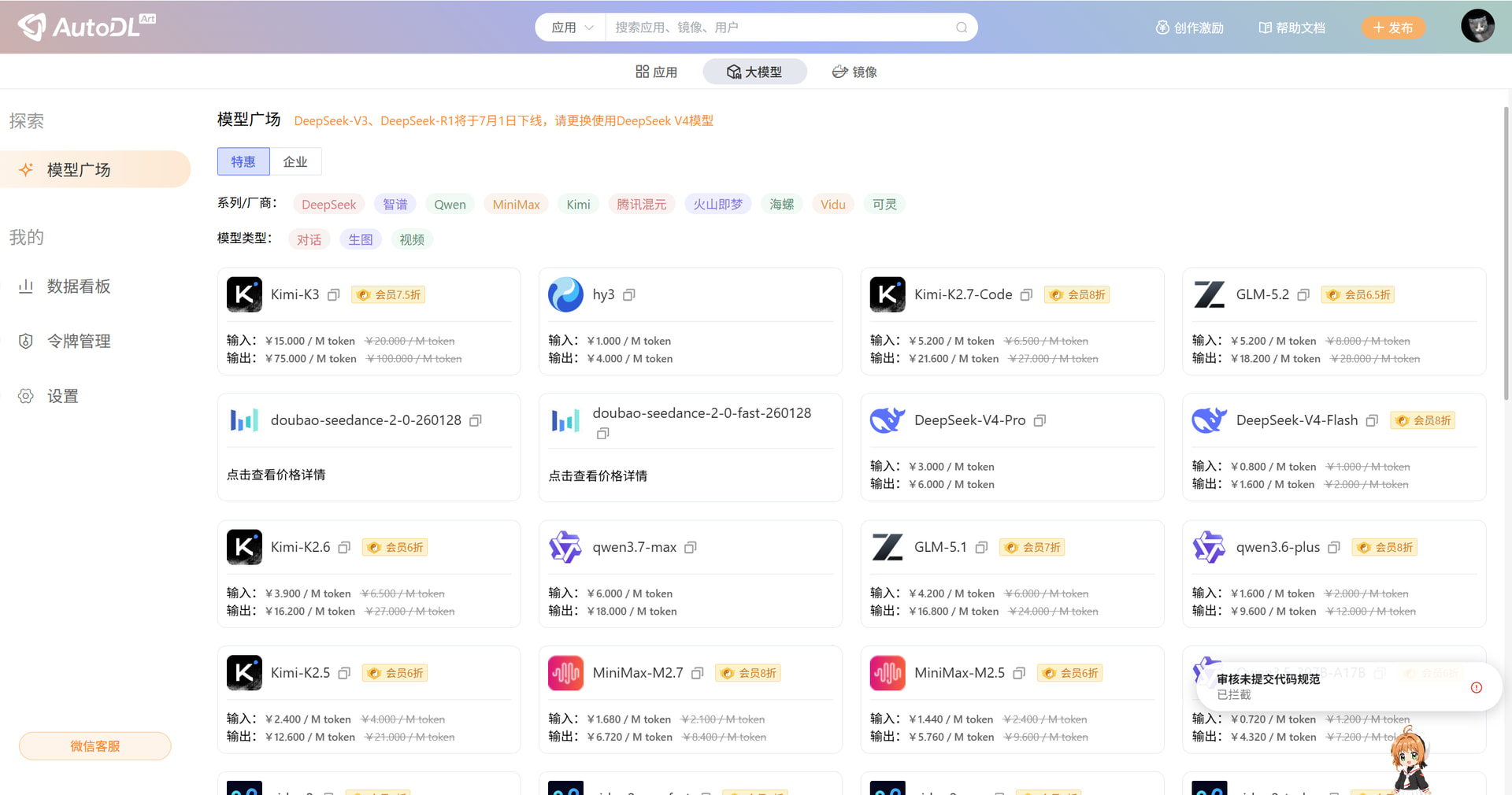Select the 特惠 pricing tab
This screenshot has height=795, width=1512.
coord(243,162)
